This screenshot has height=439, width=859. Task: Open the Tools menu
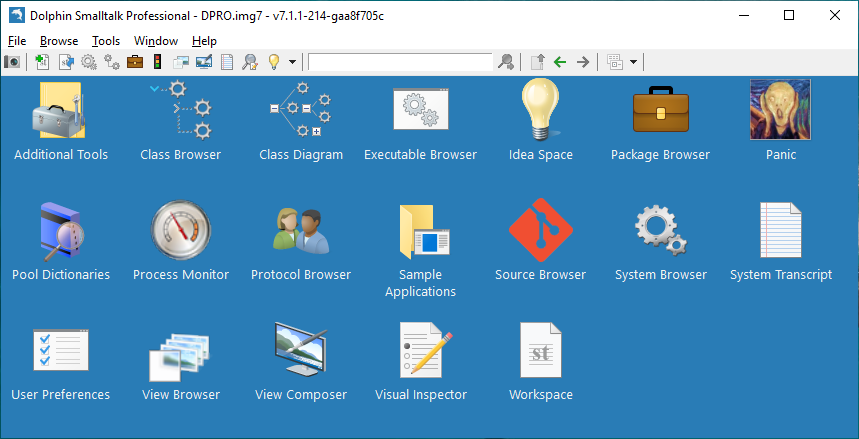point(106,41)
